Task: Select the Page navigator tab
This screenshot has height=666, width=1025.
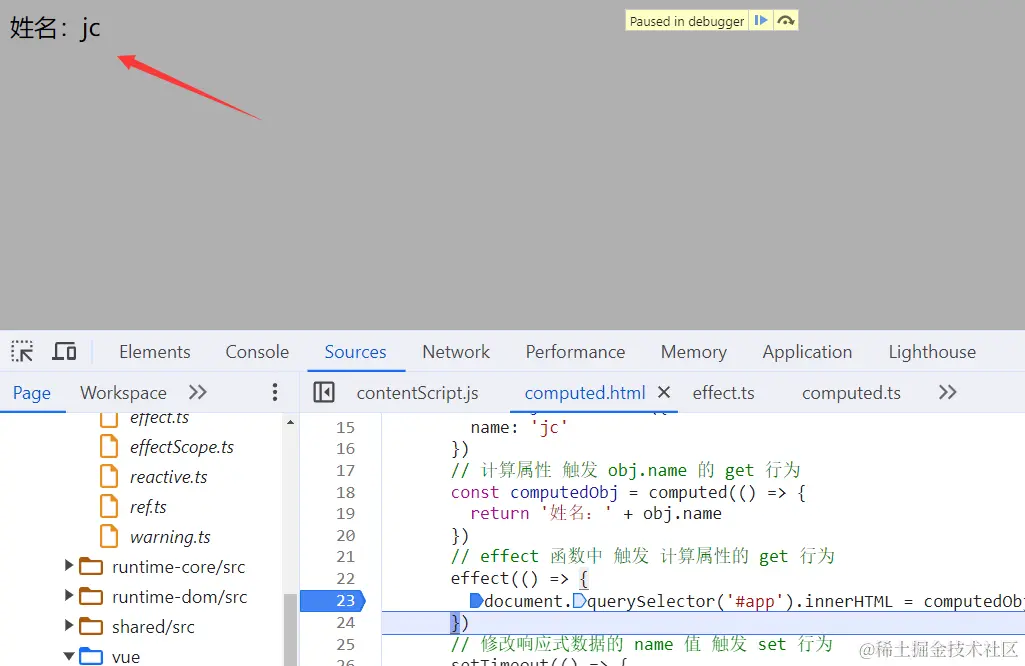Action: (x=31, y=393)
